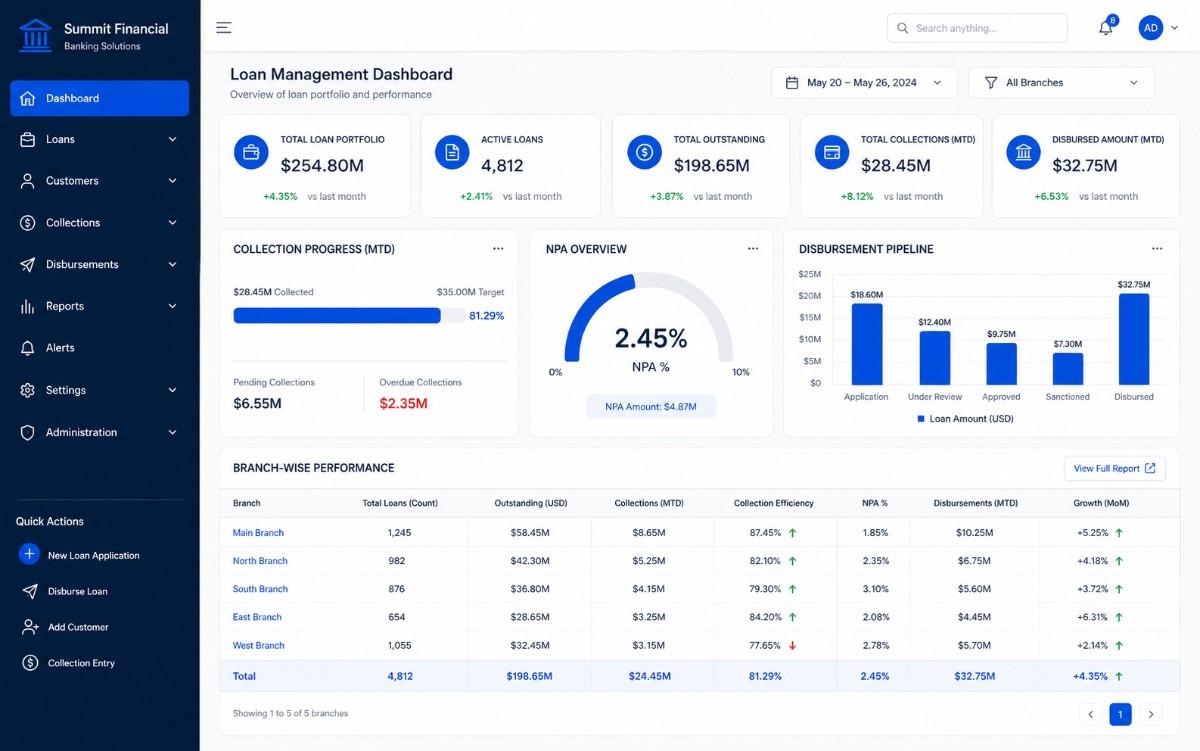Open Disbursement Pipeline more options menu
The width and height of the screenshot is (1200, 751).
[x=1157, y=249]
